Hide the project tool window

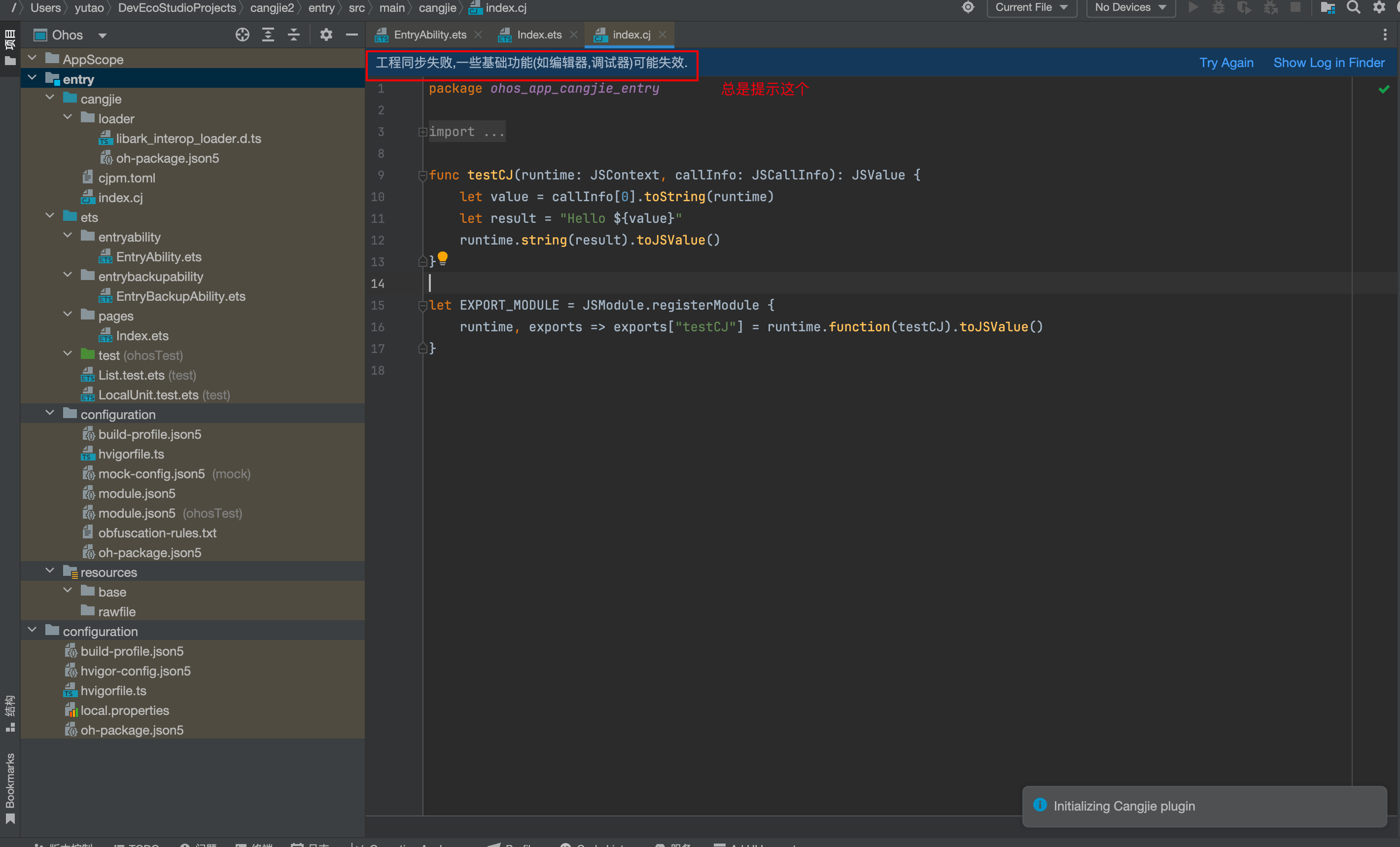351,35
